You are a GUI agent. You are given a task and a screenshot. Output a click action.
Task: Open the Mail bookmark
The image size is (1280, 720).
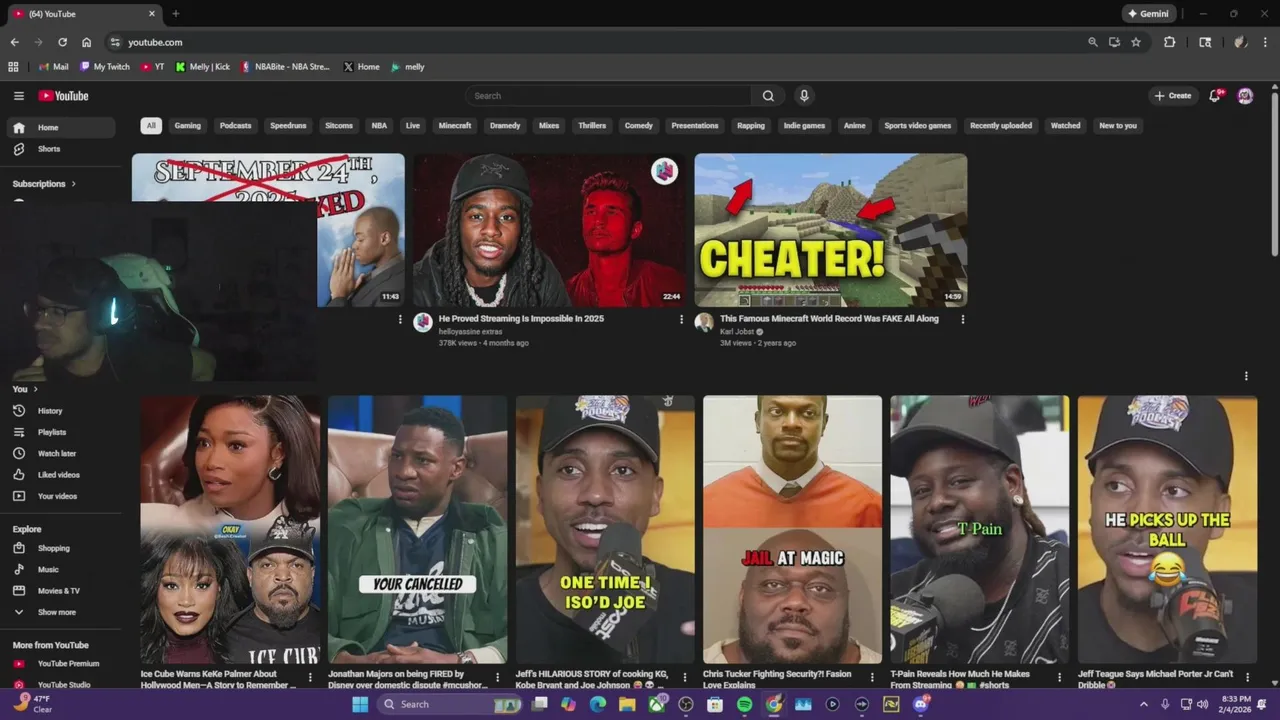53,67
